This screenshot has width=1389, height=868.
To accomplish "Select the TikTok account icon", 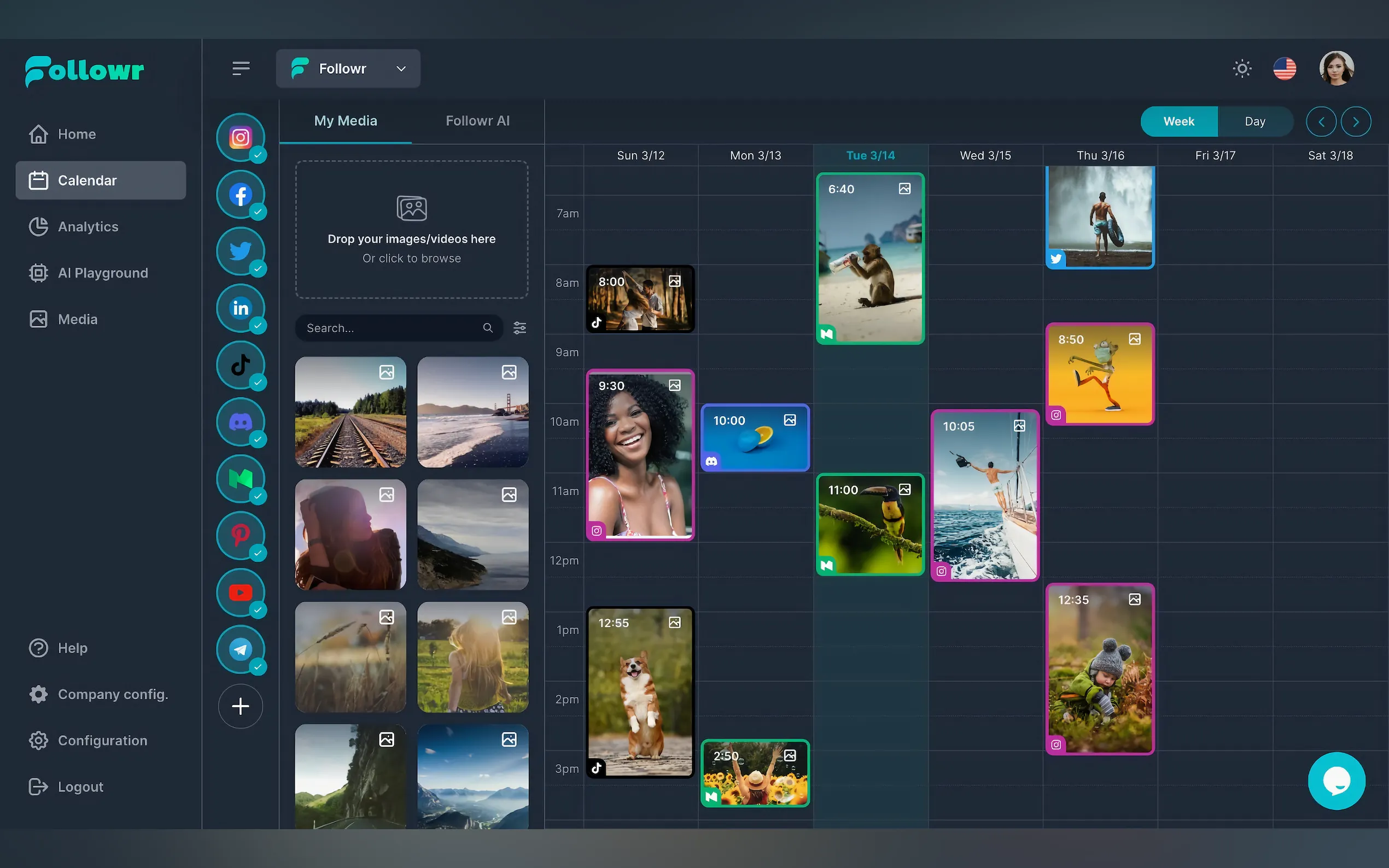I will coord(240,365).
